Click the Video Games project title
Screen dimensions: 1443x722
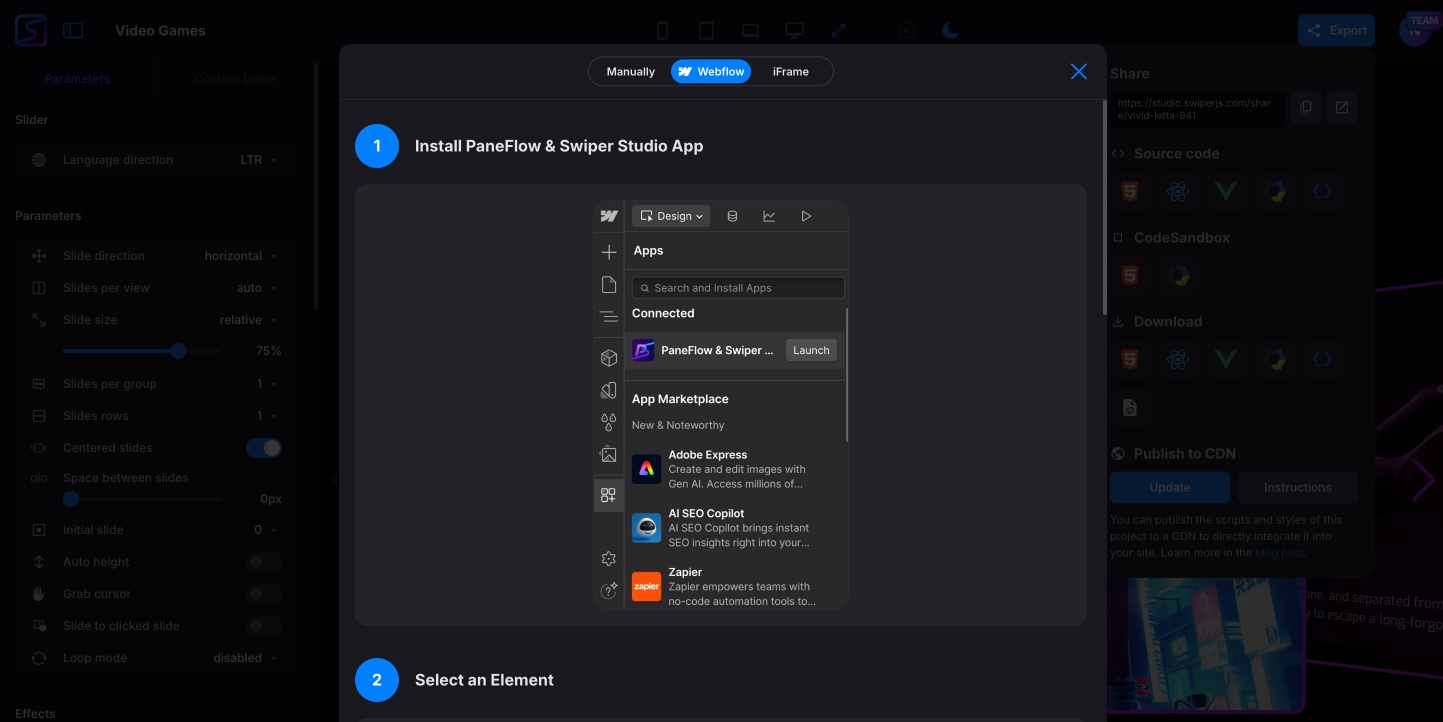point(160,30)
